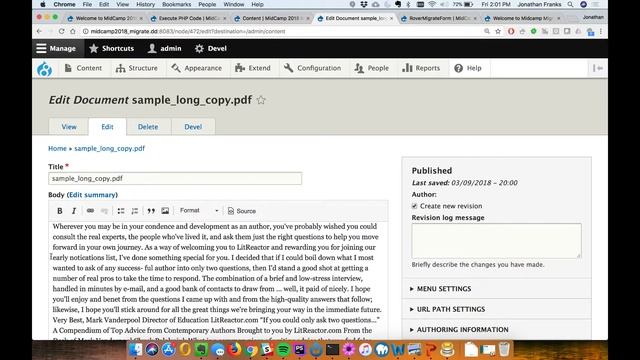Apply block quote formatting in the body editor
The image size is (640, 360).
click(151, 211)
